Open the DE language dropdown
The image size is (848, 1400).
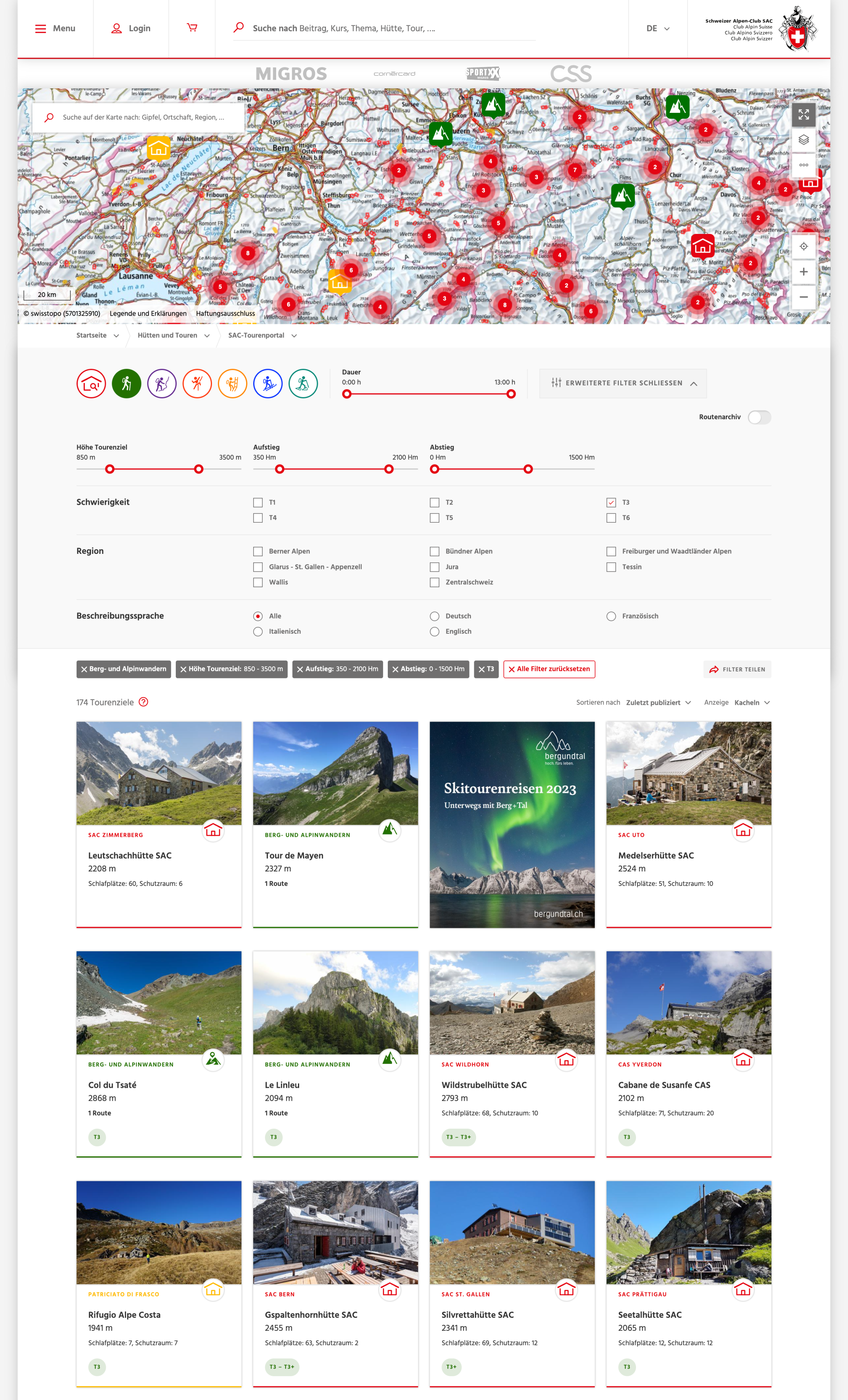(658, 28)
